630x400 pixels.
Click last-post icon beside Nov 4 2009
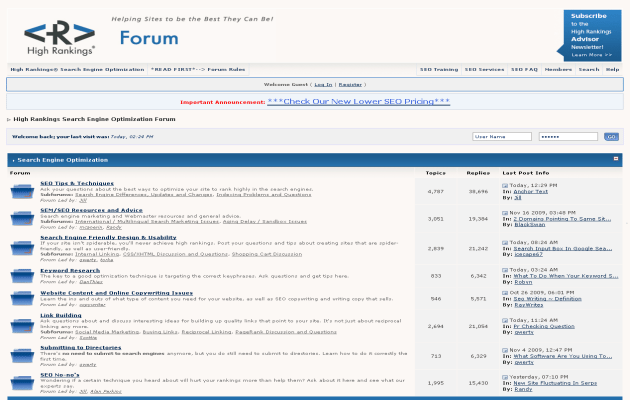coord(505,350)
